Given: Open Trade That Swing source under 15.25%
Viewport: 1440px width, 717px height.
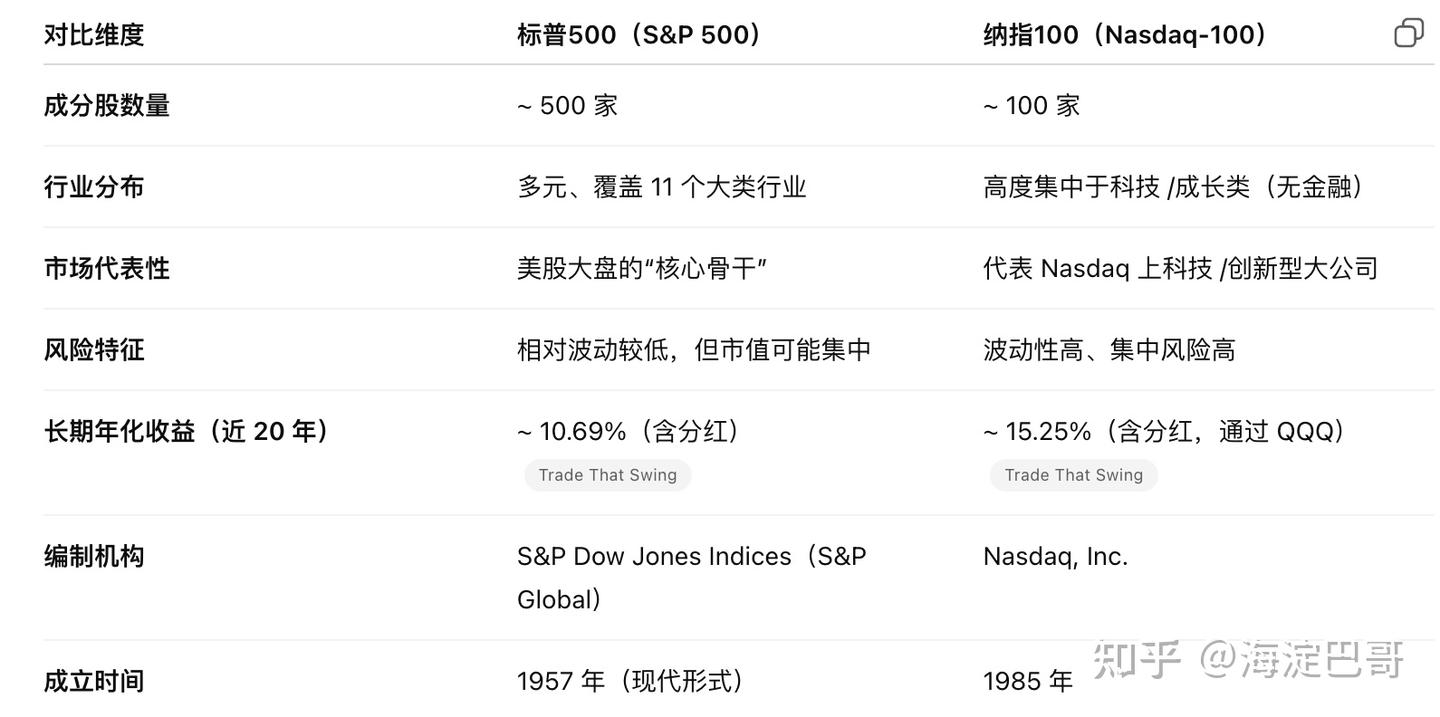Looking at the screenshot, I should (x=1073, y=475).
